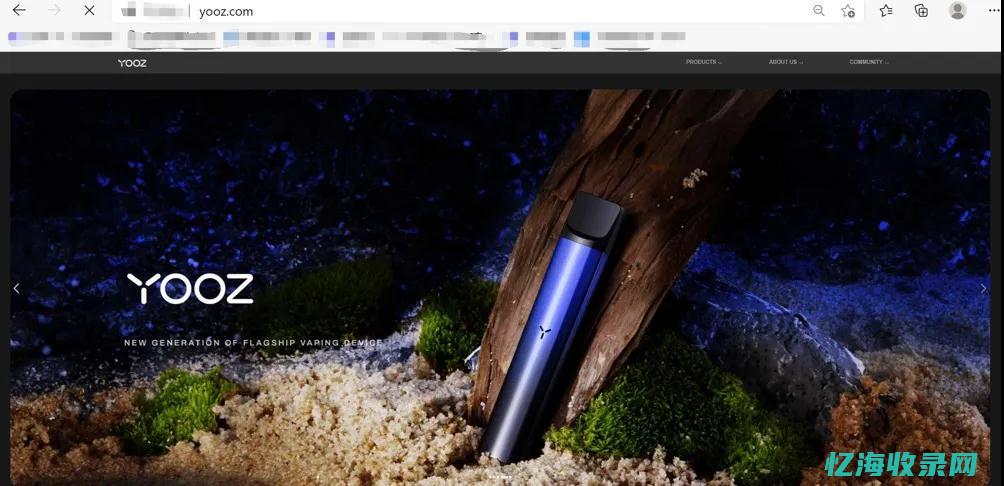Click the browser forward arrow
This screenshot has height=486, width=1004.
(x=54, y=10)
